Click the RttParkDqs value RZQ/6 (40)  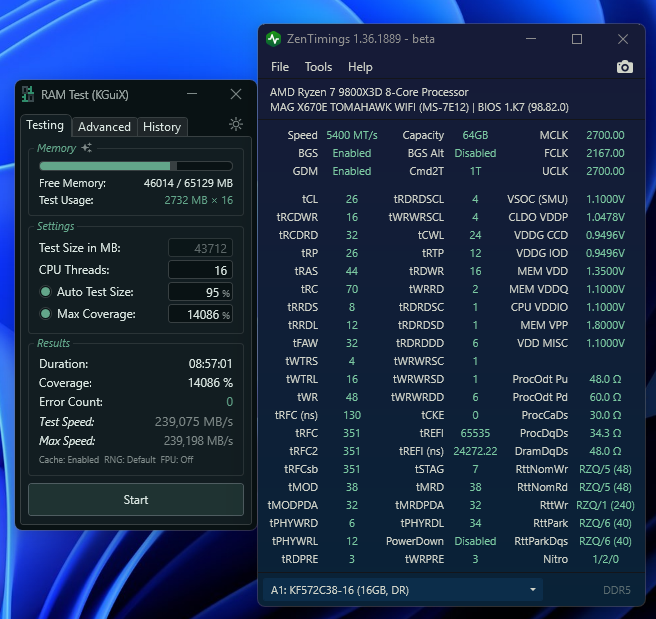click(605, 541)
